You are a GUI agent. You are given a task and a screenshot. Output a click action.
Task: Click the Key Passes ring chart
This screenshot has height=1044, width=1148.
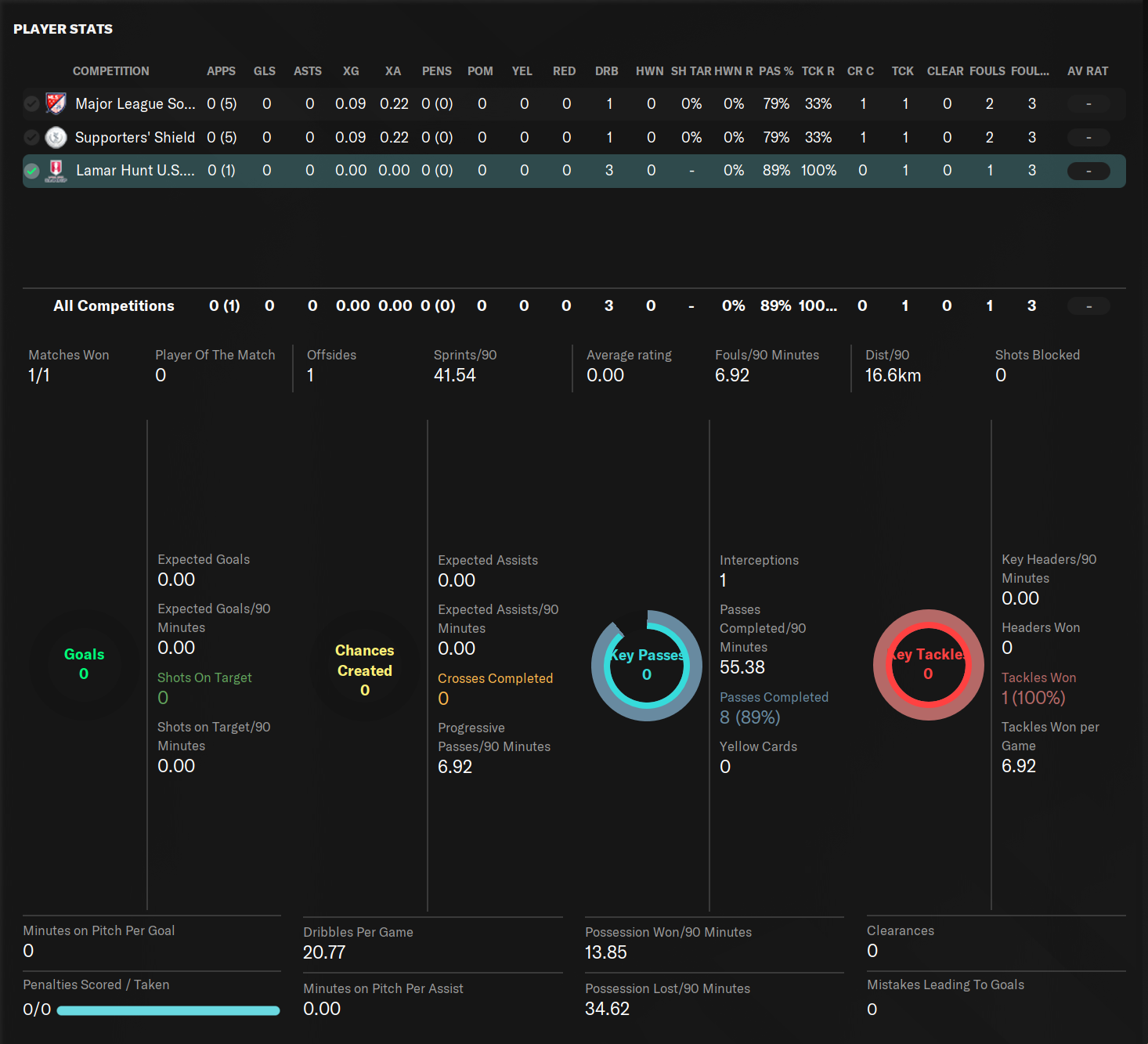pos(647,665)
